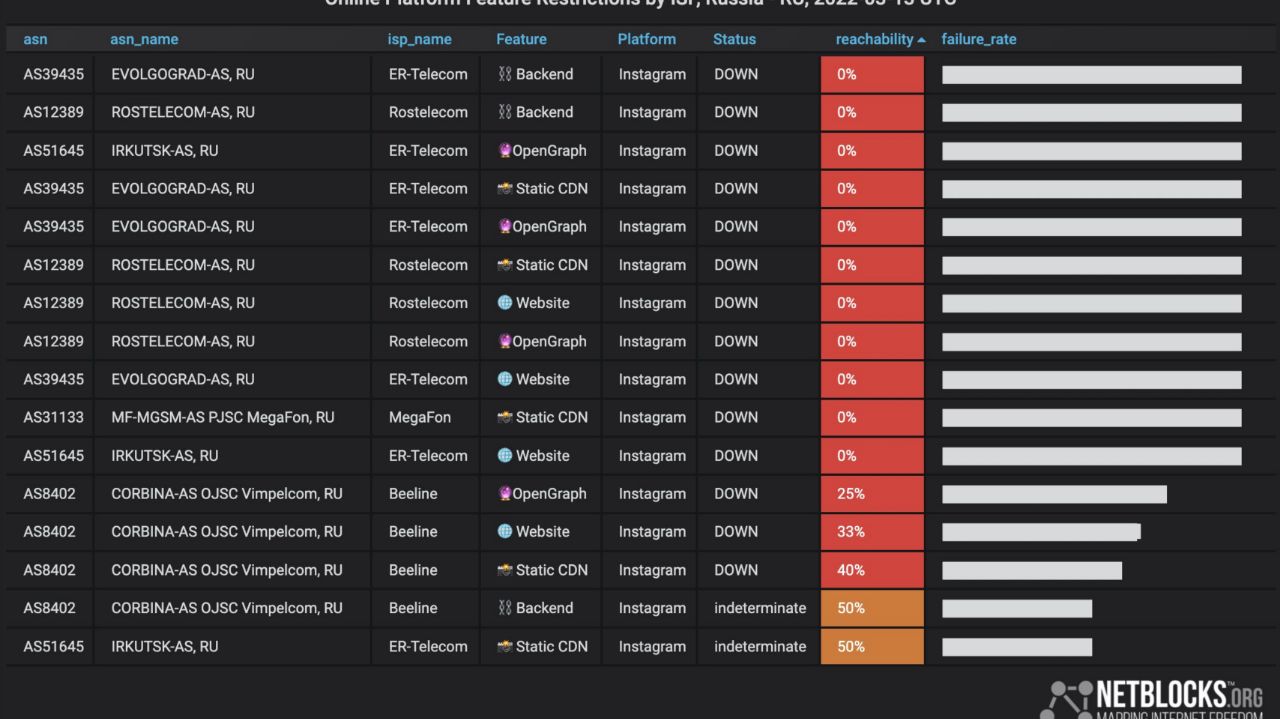Sort table by Platform column header
Screen dimensions: 1280x719
646,39
